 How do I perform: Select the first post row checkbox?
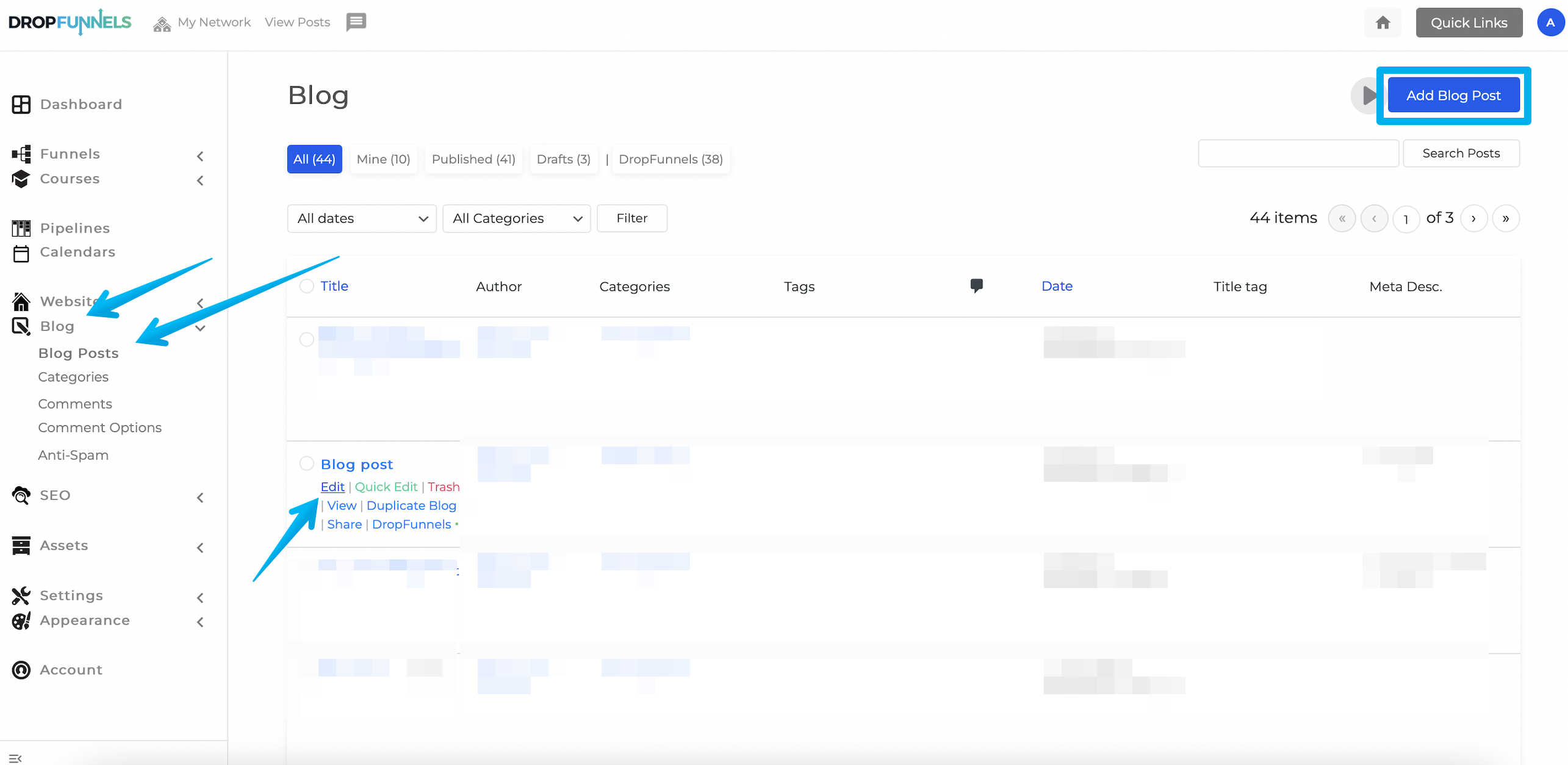click(x=307, y=339)
